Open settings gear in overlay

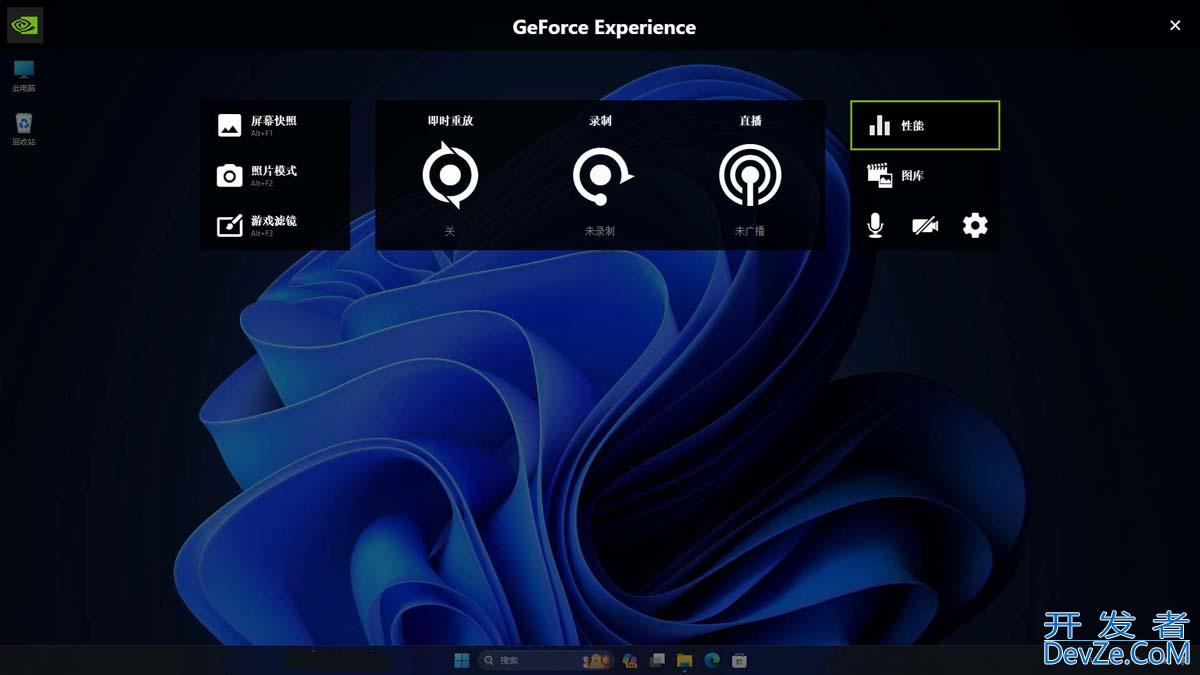[975, 225]
